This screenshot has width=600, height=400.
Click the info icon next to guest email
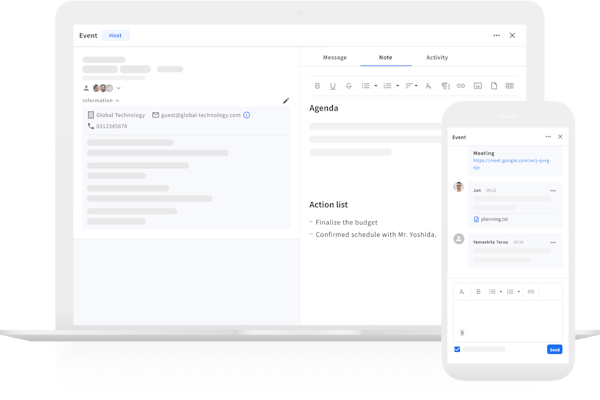(x=247, y=115)
